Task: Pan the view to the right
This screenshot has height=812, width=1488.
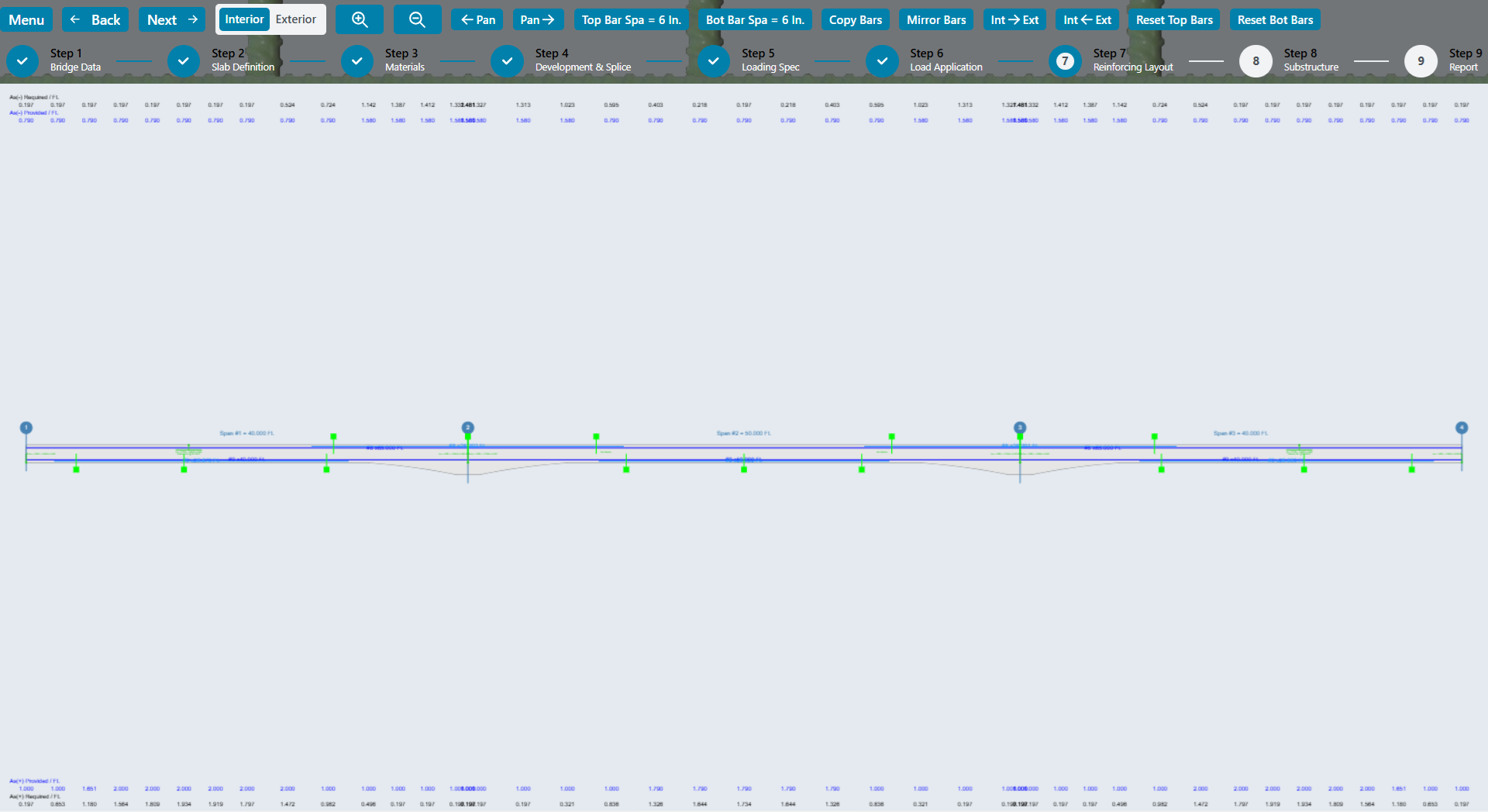Action: (x=538, y=19)
